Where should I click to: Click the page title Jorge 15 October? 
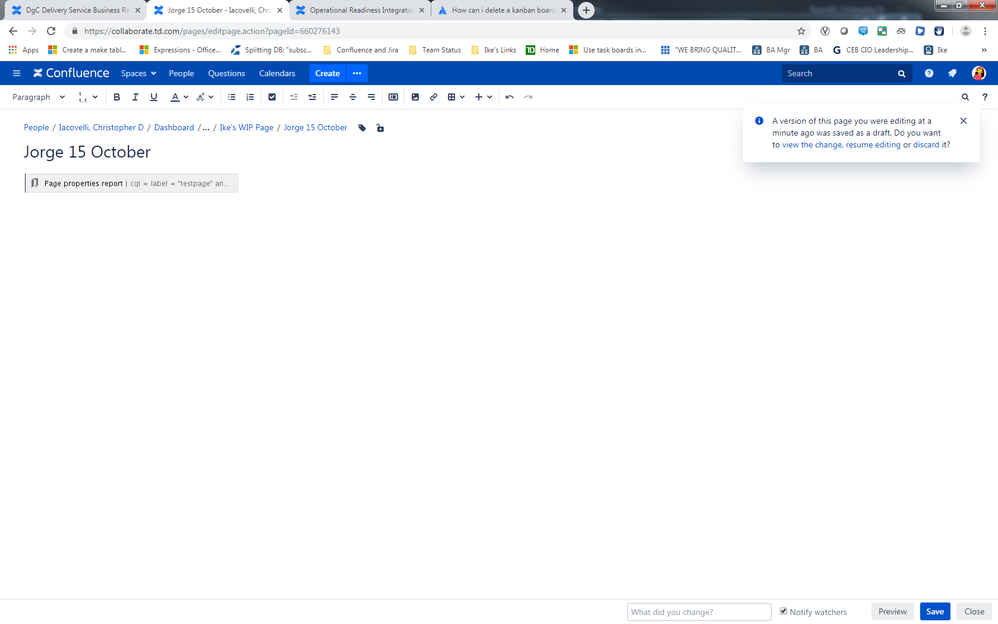[x=87, y=152]
